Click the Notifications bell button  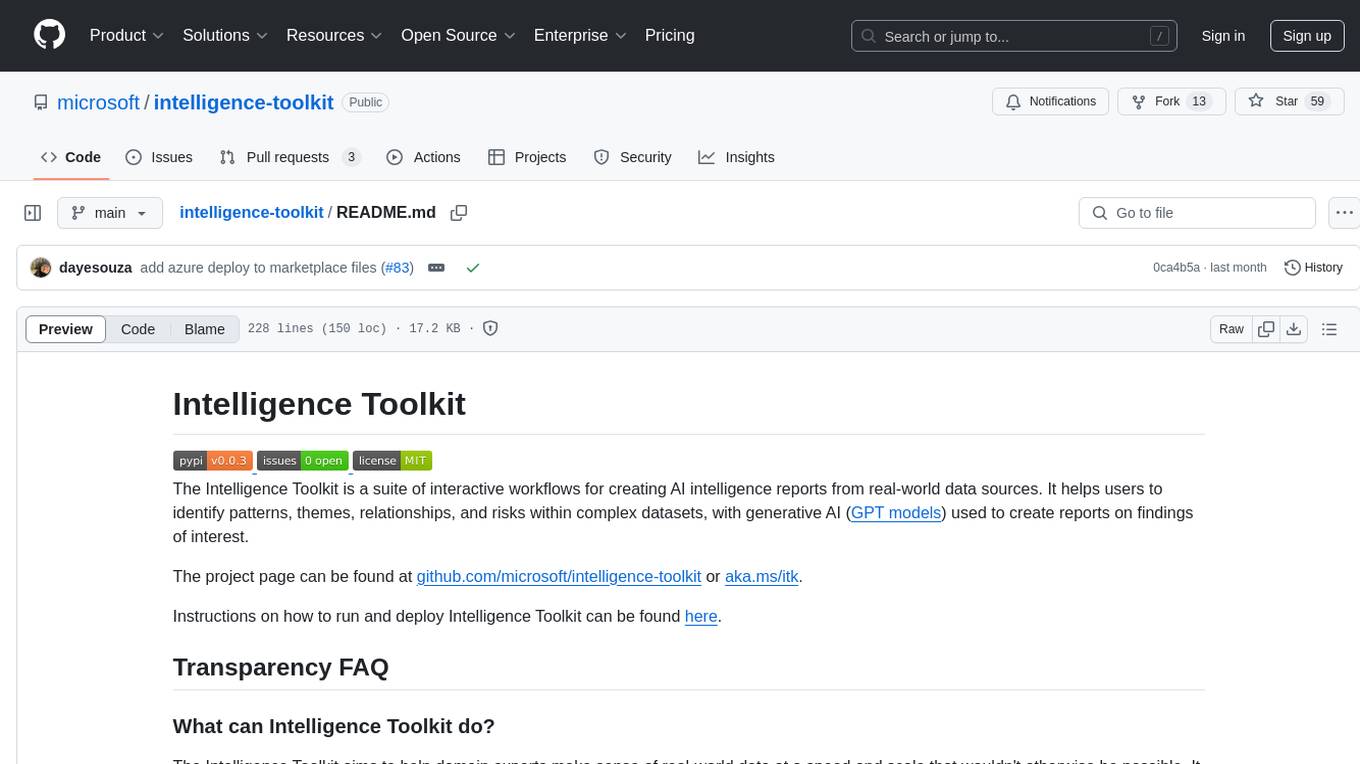(x=1051, y=102)
